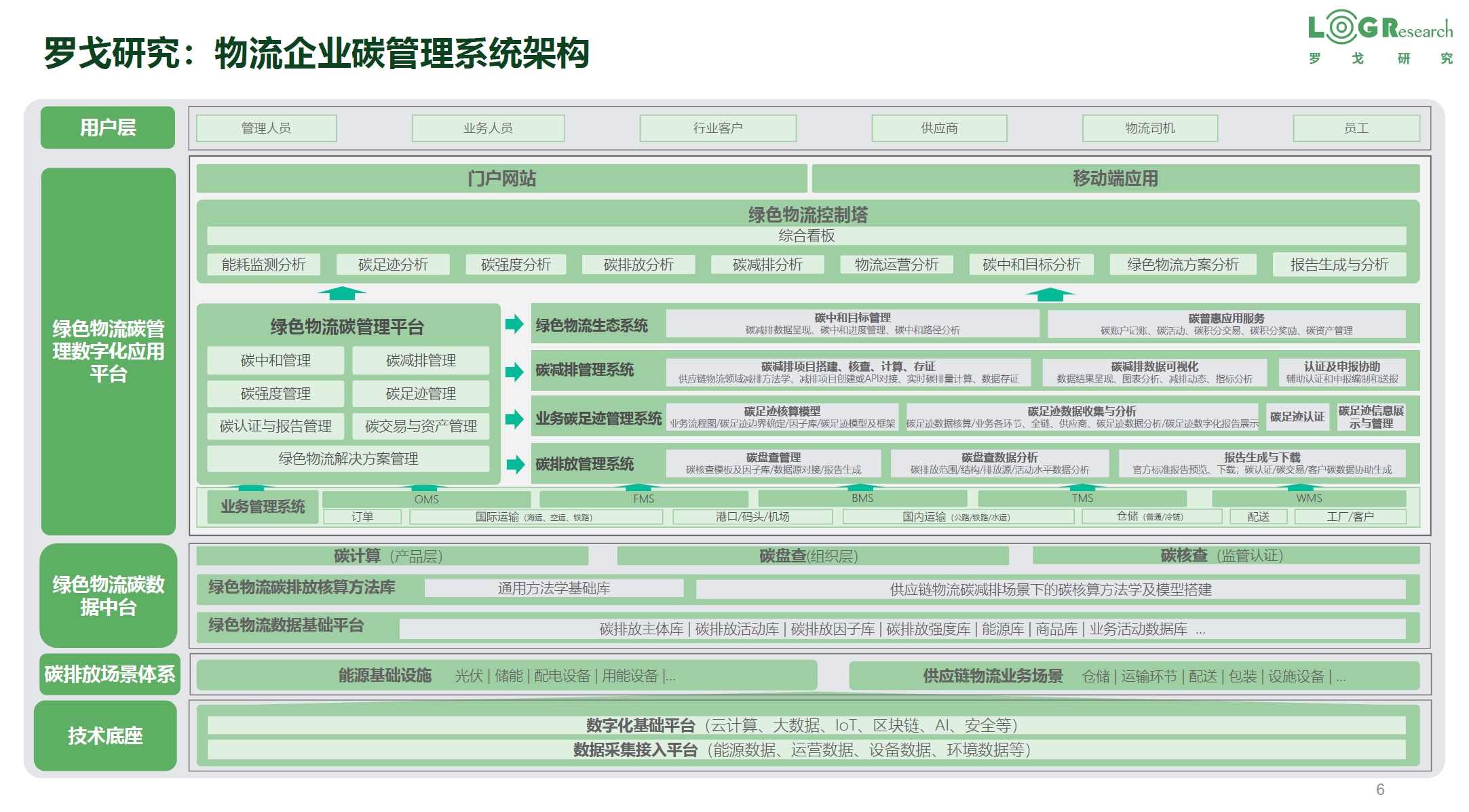Screen dimensions: 1469x812
Task: Click 碳减排分析 box
Action: pyautogui.click(x=767, y=265)
